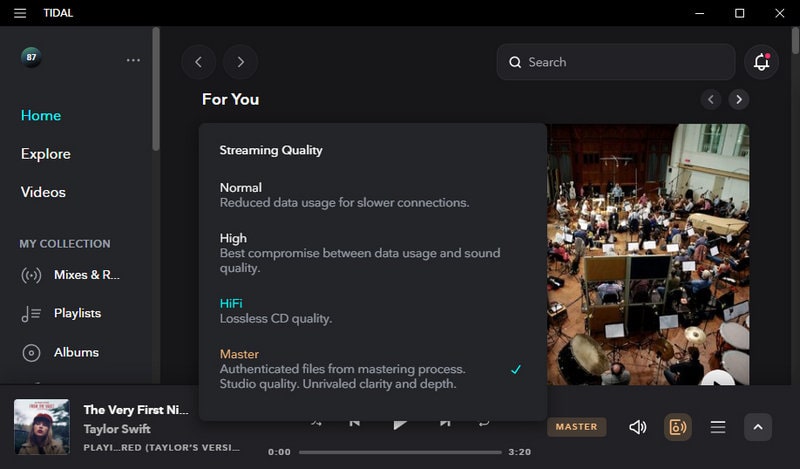Click the 0:00 elapsed time
The image size is (800, 469).
[x=279, y=452]
